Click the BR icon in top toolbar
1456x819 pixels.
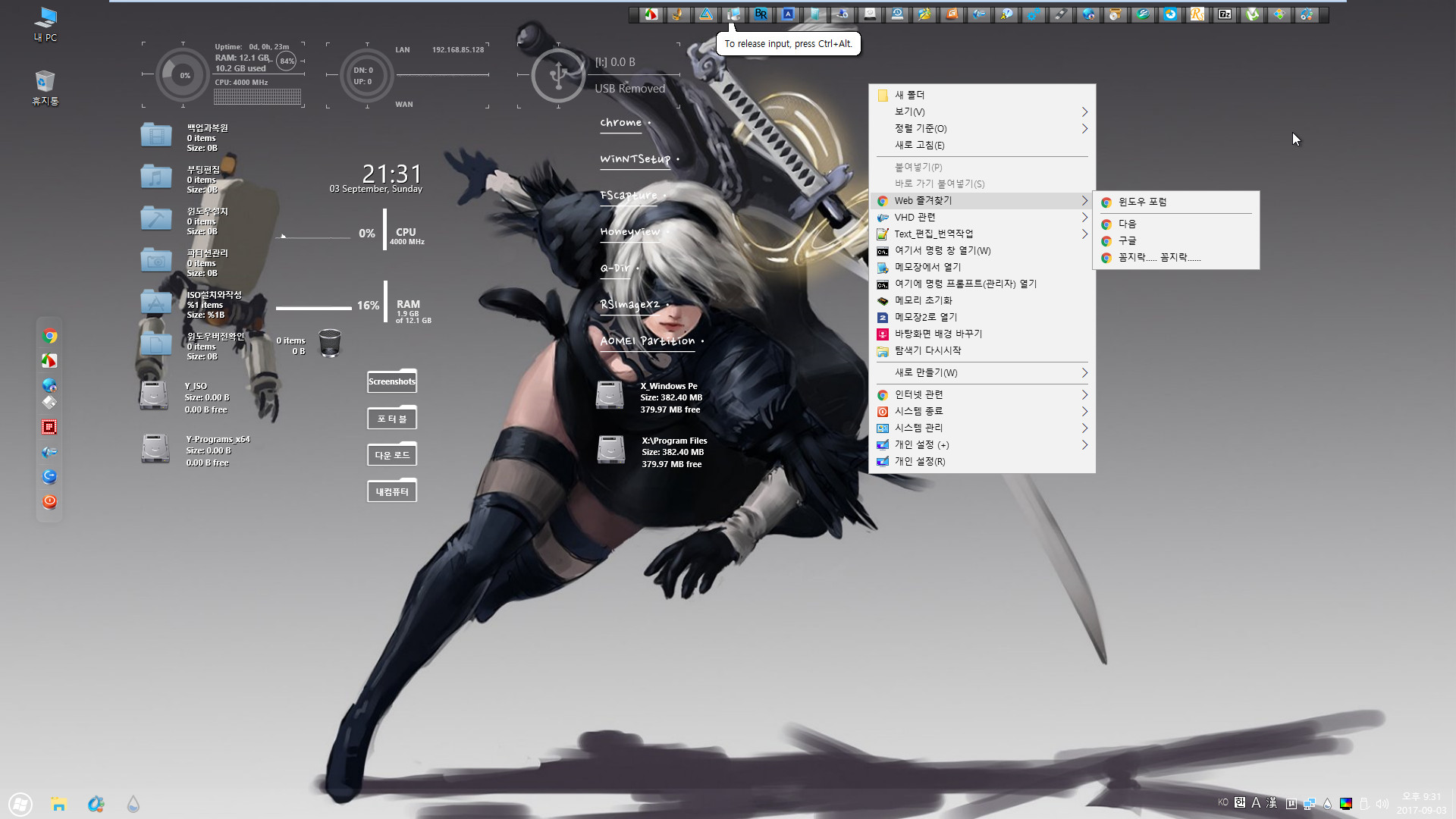pos(761,14)
